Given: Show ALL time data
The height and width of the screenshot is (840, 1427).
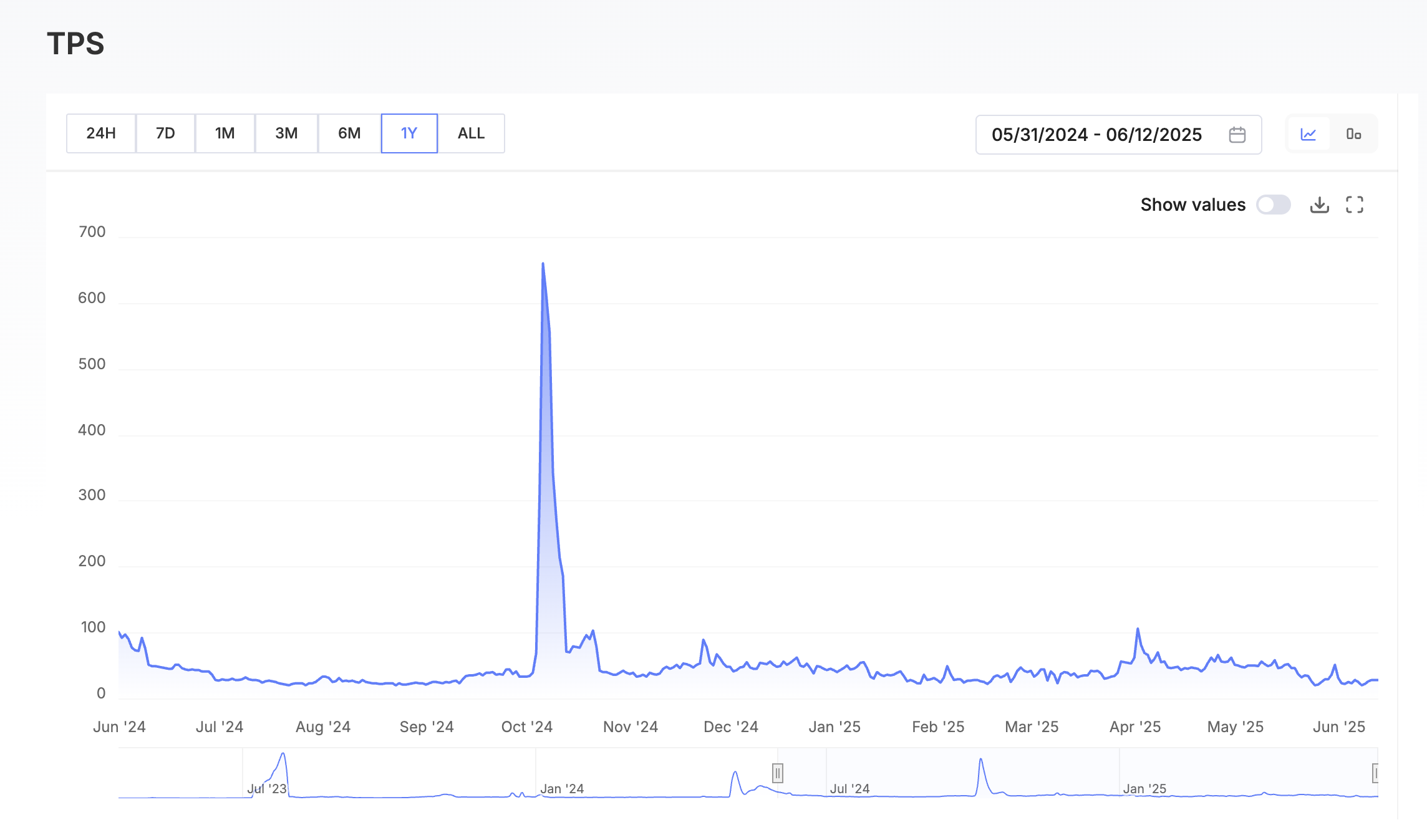Looking at the screenshot, I should click(471, 133).
